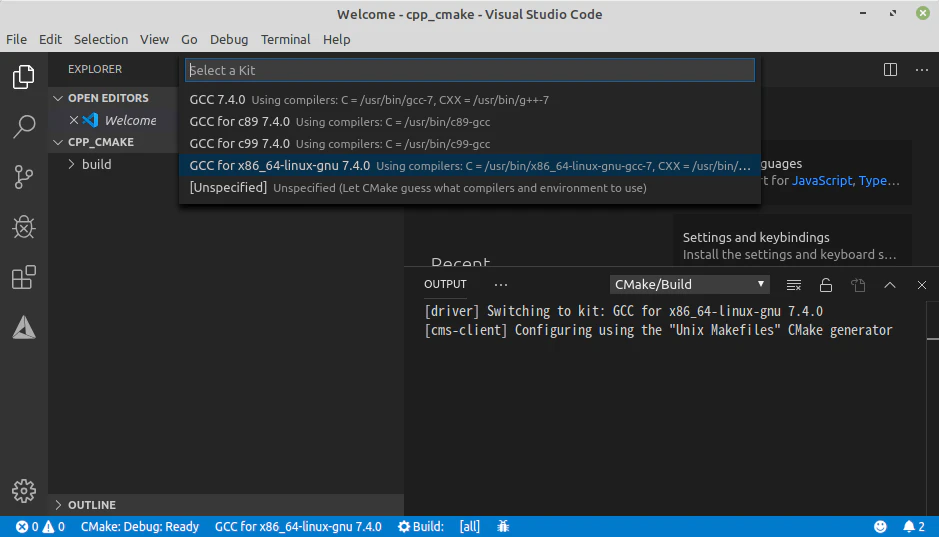Screen dimensions: 939x537
Task: Choose GCC for x86_64-linux-gnu 7.4.0 kit
Action: click(470, 166)
